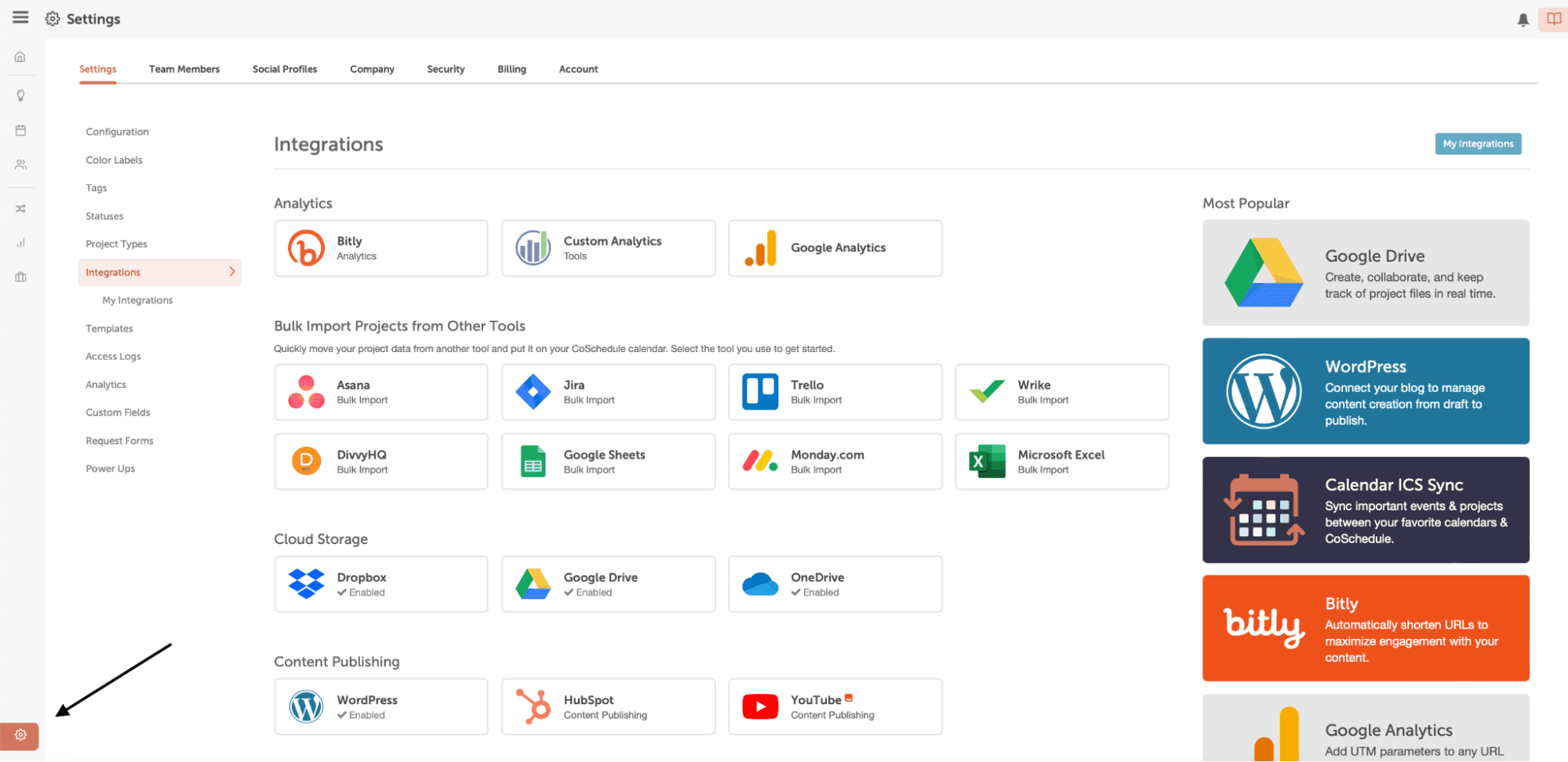Click the My Integrations button
Viewport: 1568px width, 762px height.
(1478, 143)
